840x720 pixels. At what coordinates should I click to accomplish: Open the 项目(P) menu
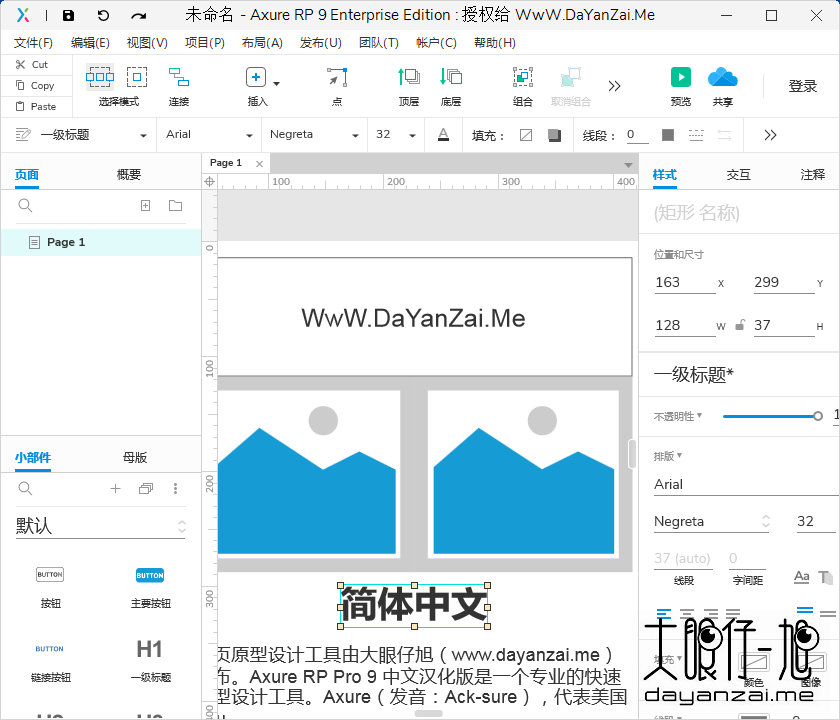coord(205,42)
